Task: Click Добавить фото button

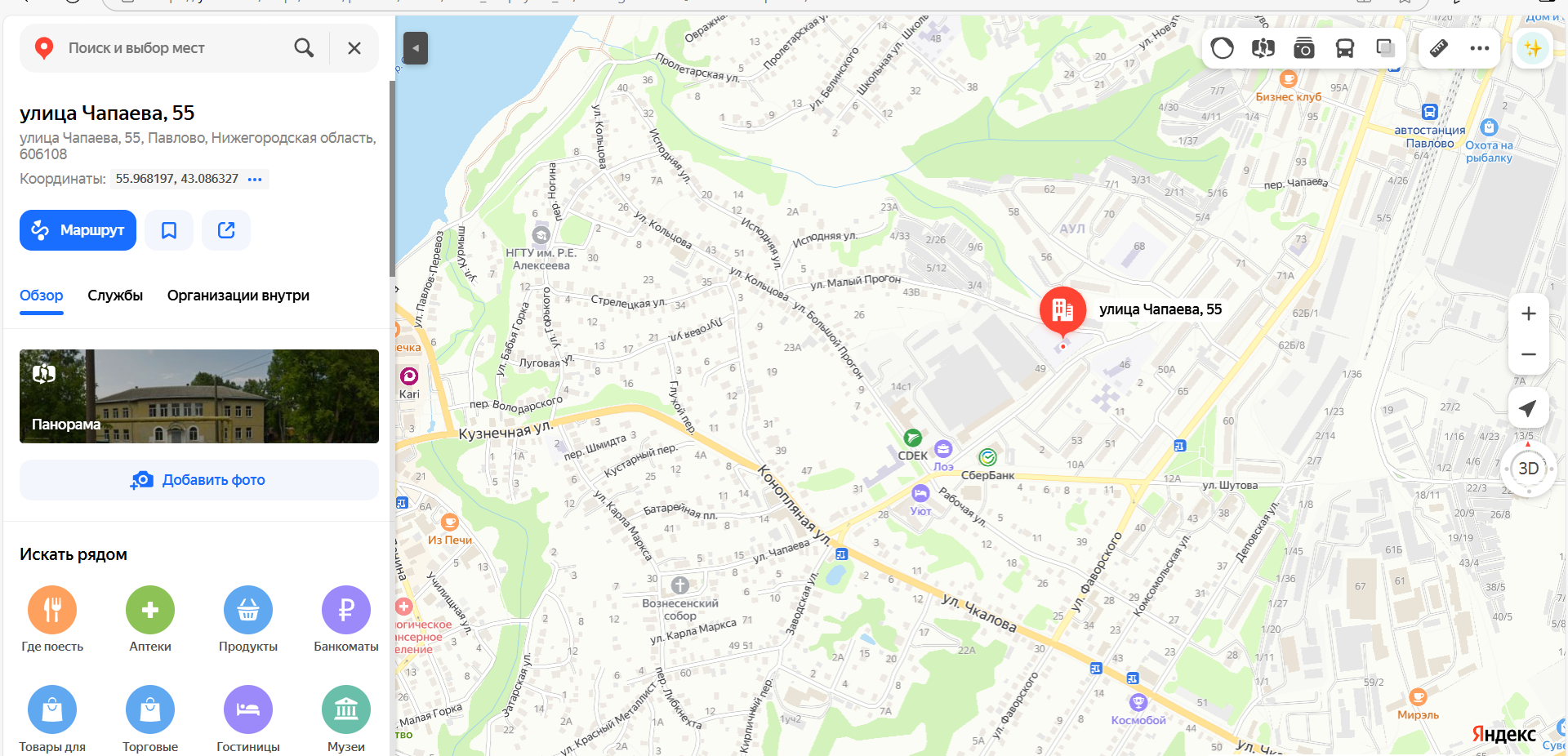Action: coord(199,480)
